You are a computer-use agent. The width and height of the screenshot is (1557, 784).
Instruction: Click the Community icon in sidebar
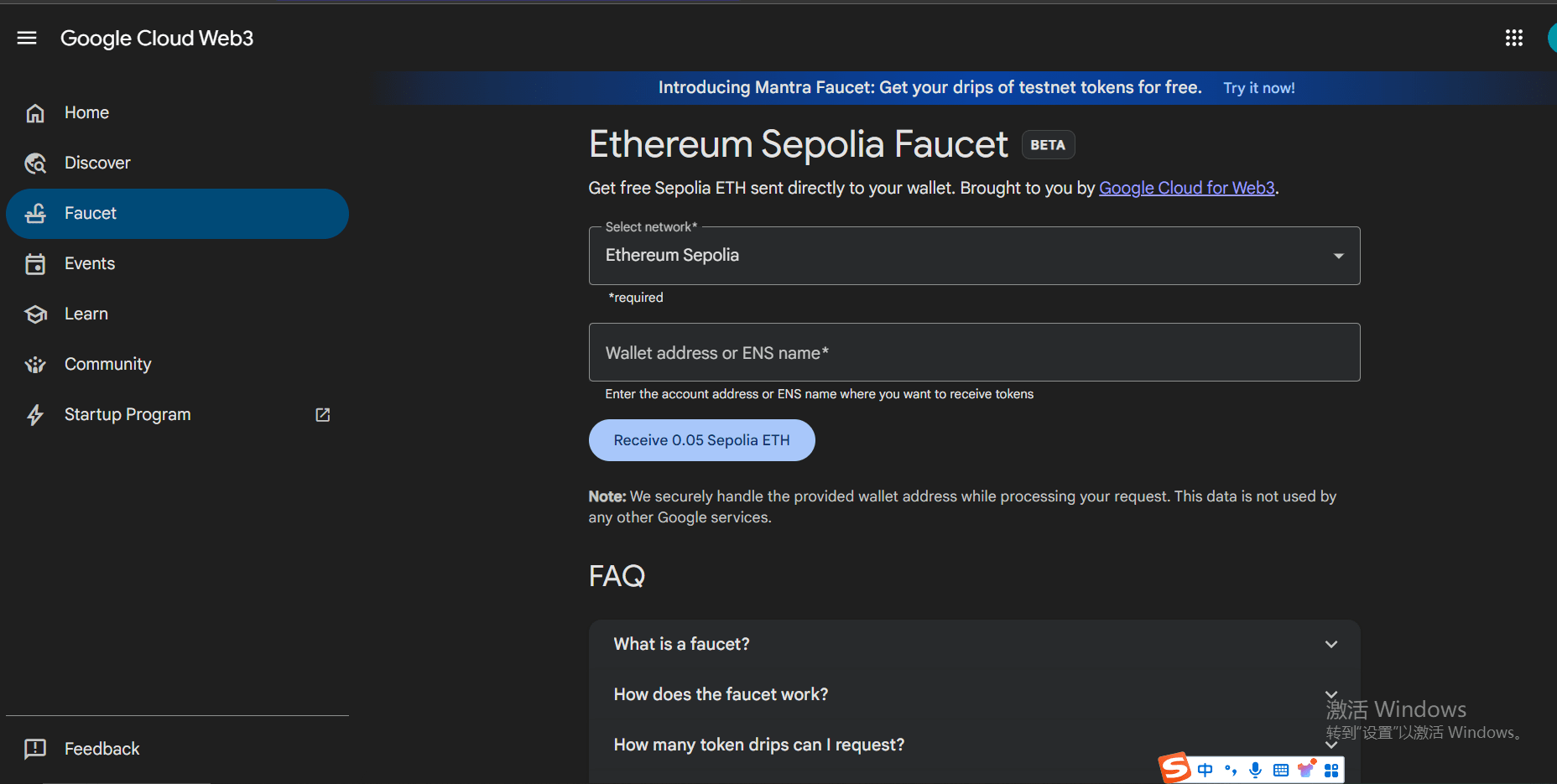click(35, 365)
